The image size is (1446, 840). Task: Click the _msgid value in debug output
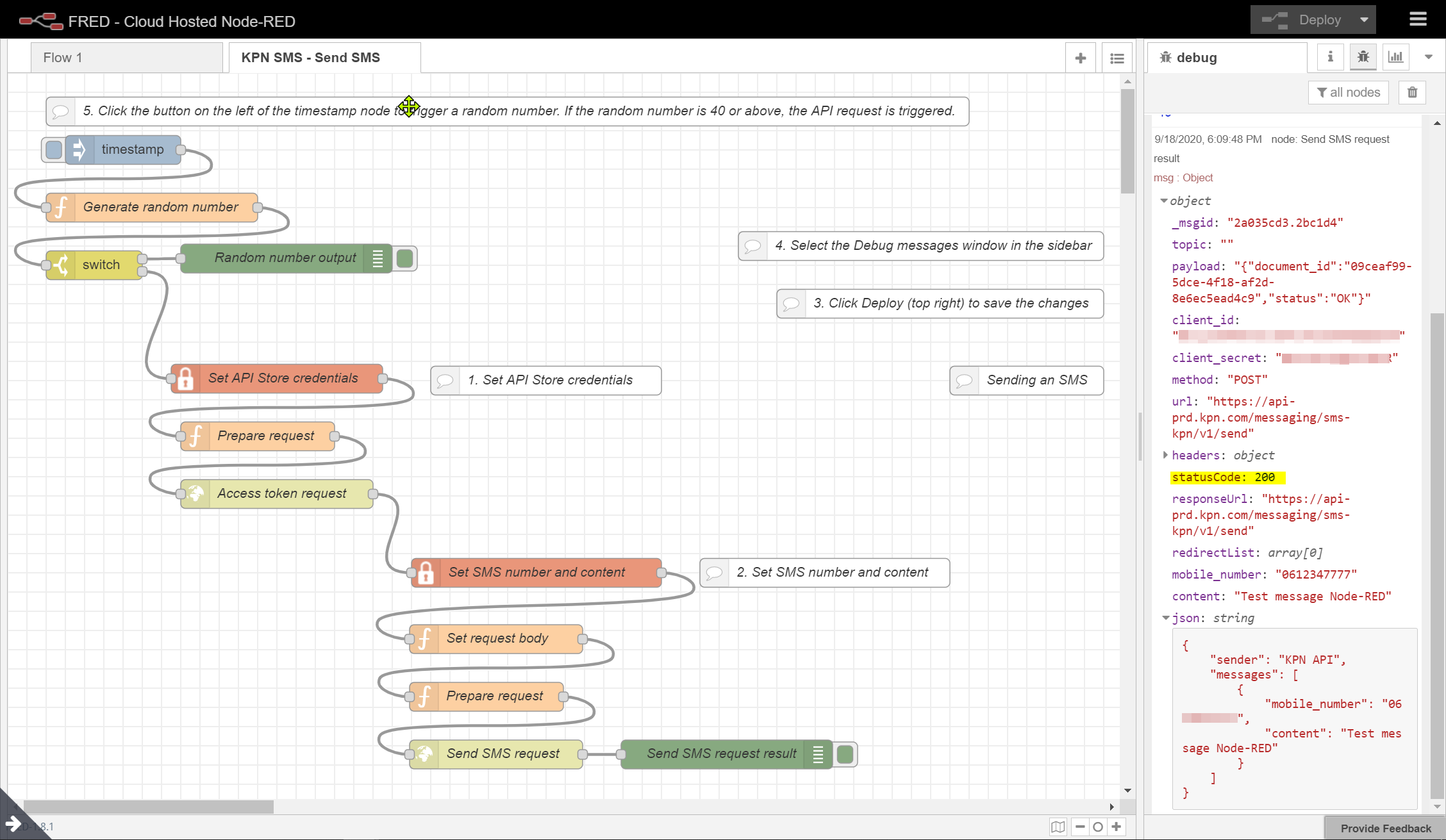[x=1285, y=223]
